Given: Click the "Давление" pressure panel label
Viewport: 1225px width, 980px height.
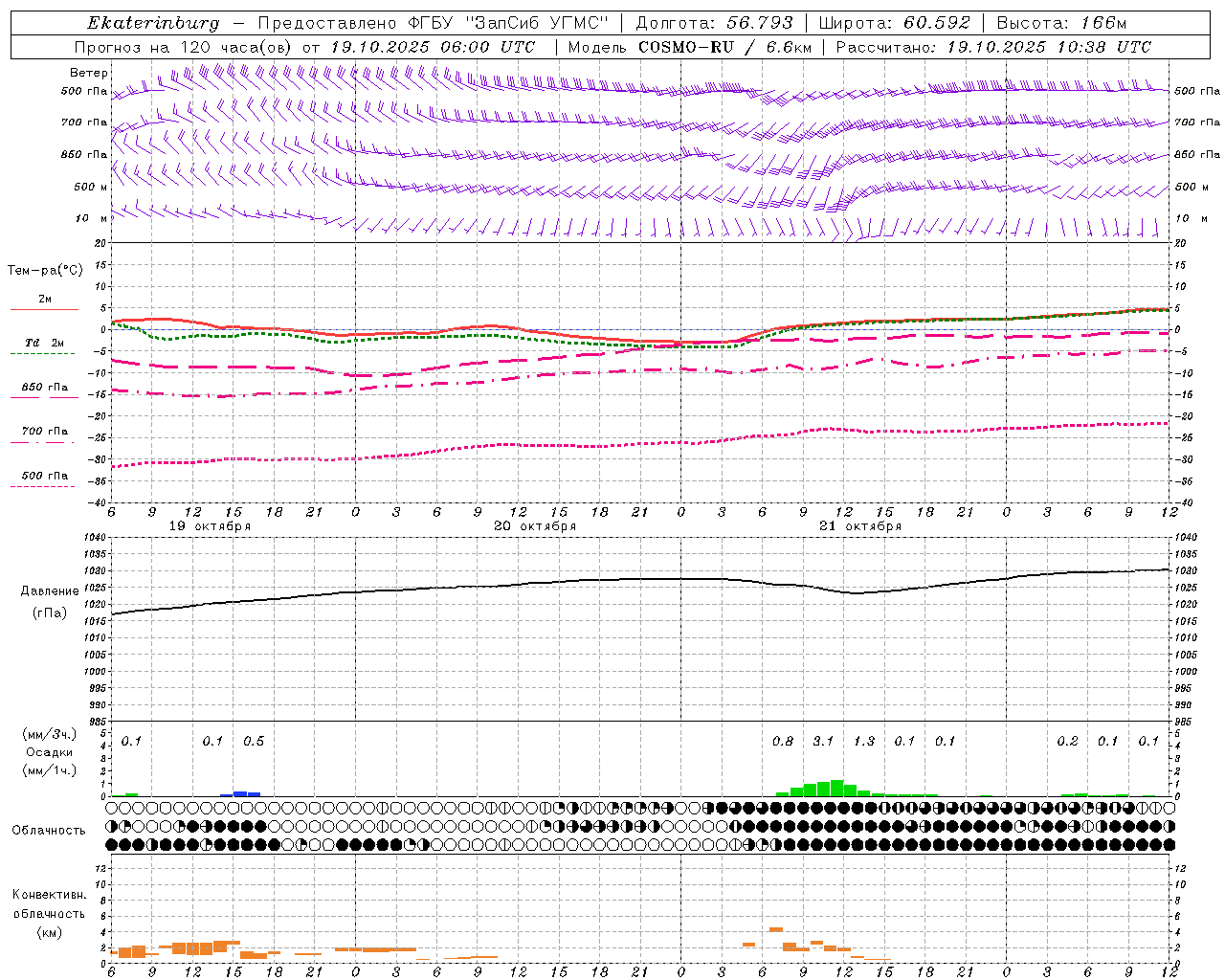Looking at the screenshot, I should (50, 591).
